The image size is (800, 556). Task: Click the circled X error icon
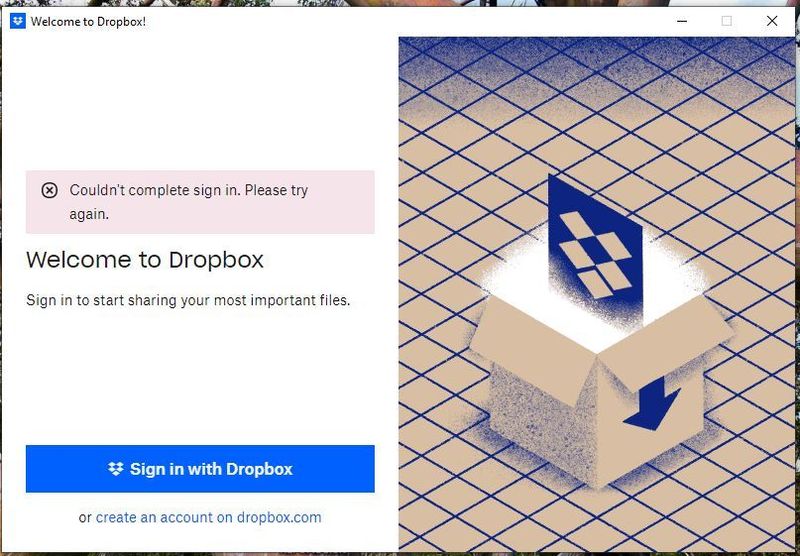tap(49, 191)
